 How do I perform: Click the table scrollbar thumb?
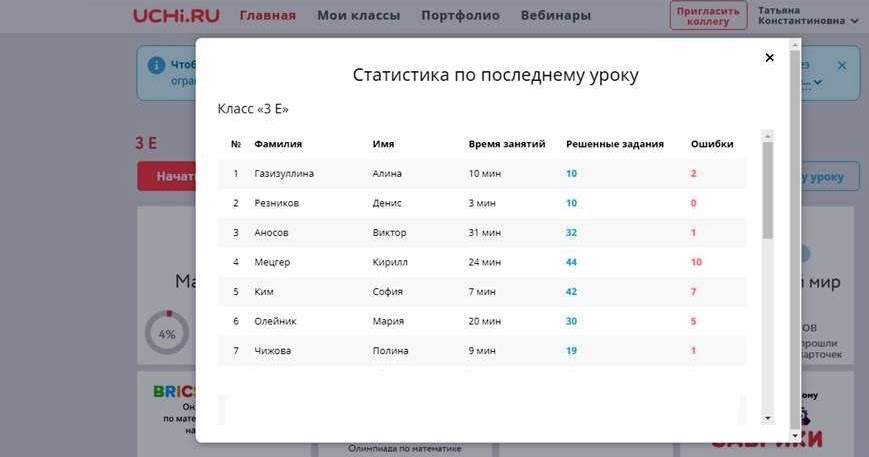pos(768,190)
